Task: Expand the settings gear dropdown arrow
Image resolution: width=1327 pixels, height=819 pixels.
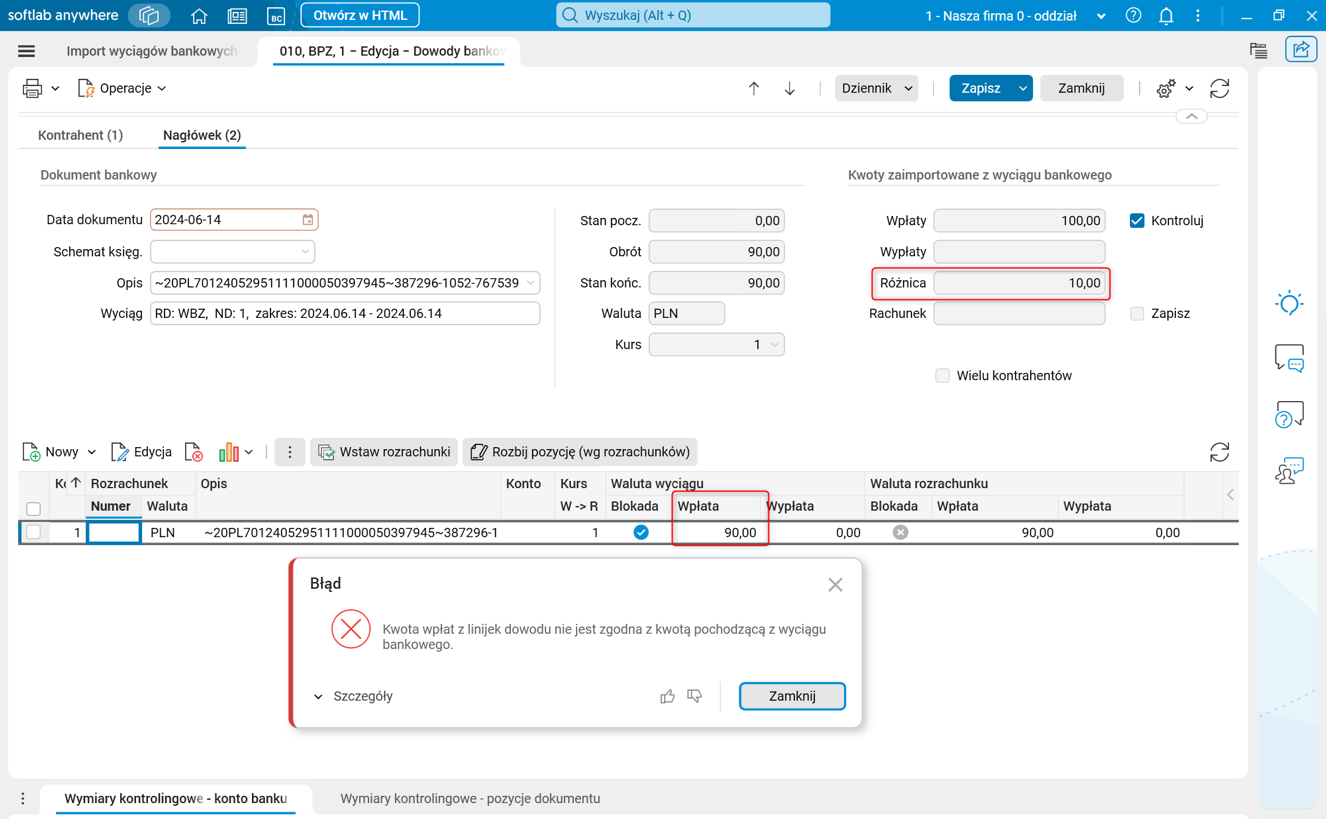Action: tap(1189, 89)
